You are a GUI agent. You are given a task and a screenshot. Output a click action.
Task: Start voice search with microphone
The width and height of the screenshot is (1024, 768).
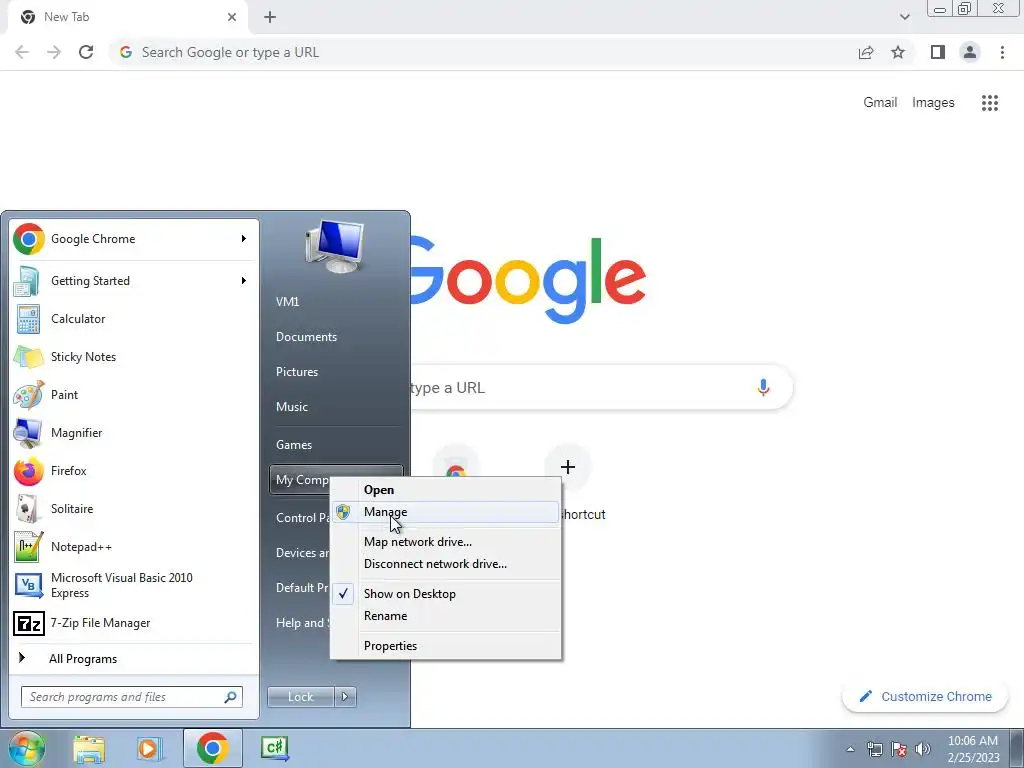tap(763, 387)
